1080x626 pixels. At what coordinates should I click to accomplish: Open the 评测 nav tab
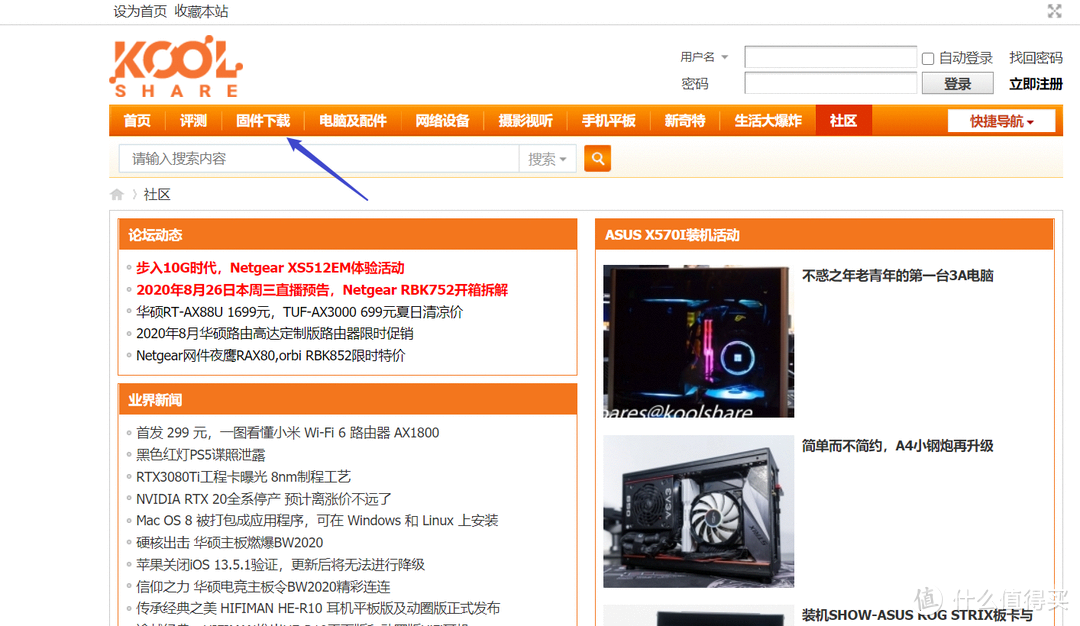(x=194, y=121)
